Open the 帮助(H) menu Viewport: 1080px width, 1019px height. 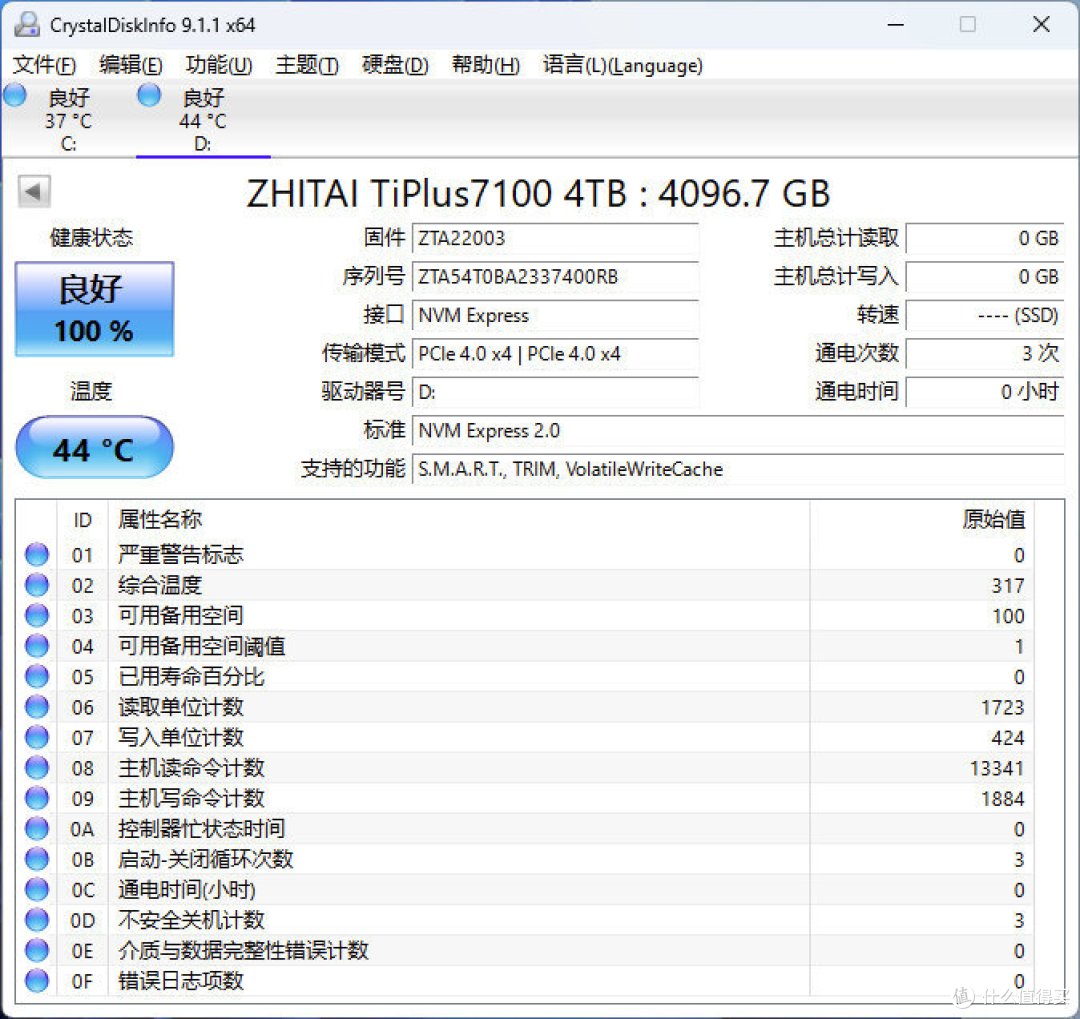(x=484, y=65)
